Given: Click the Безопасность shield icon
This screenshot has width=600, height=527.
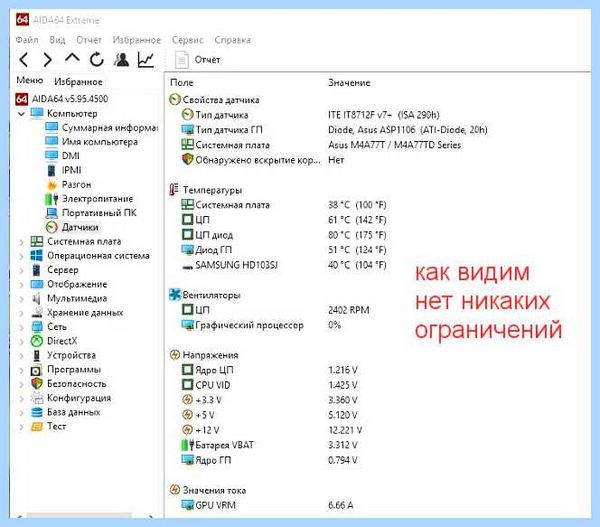Looking at the screenshot, I should [37, 384].
